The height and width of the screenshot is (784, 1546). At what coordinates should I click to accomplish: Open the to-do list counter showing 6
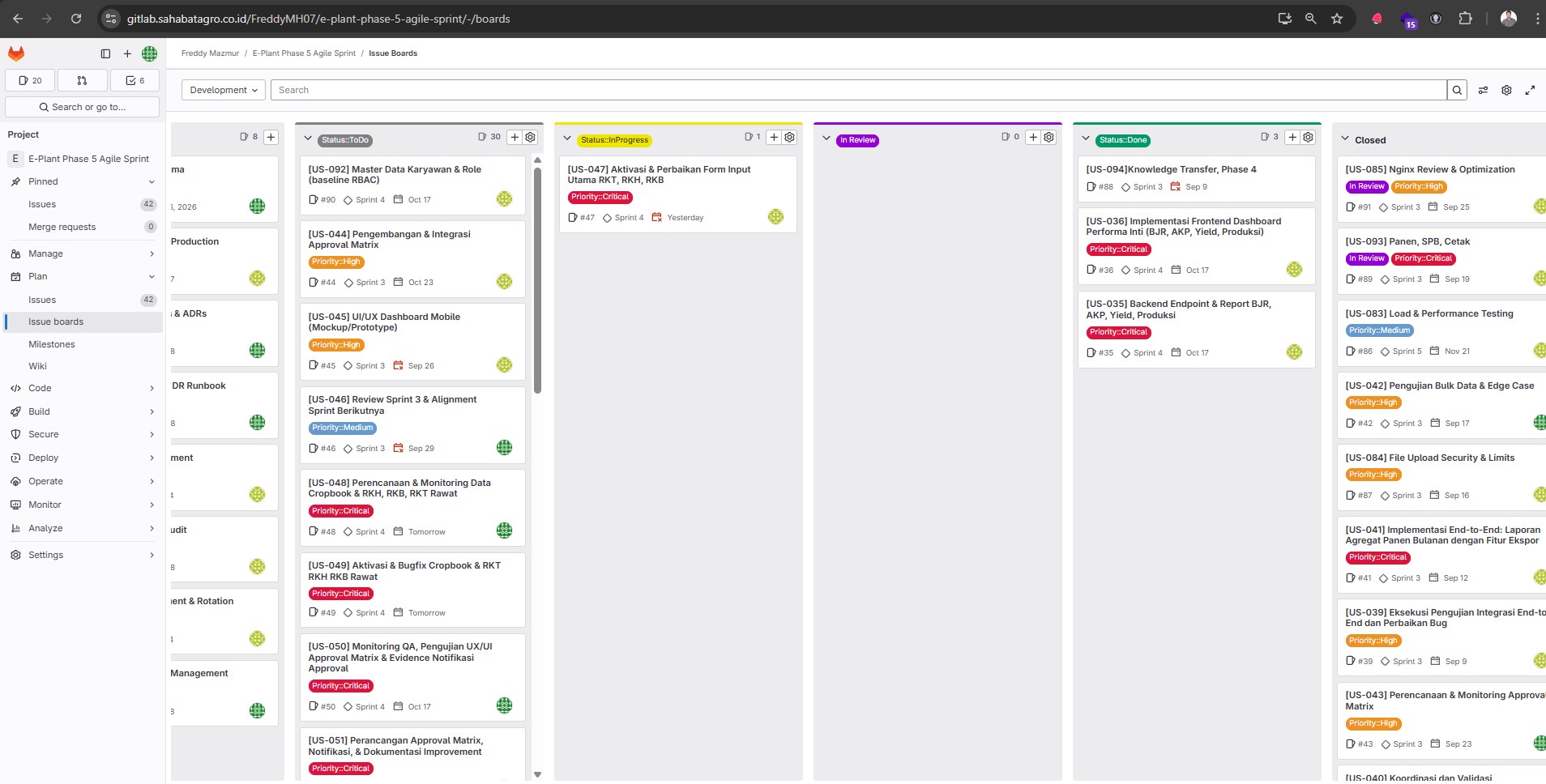point(135,80)
